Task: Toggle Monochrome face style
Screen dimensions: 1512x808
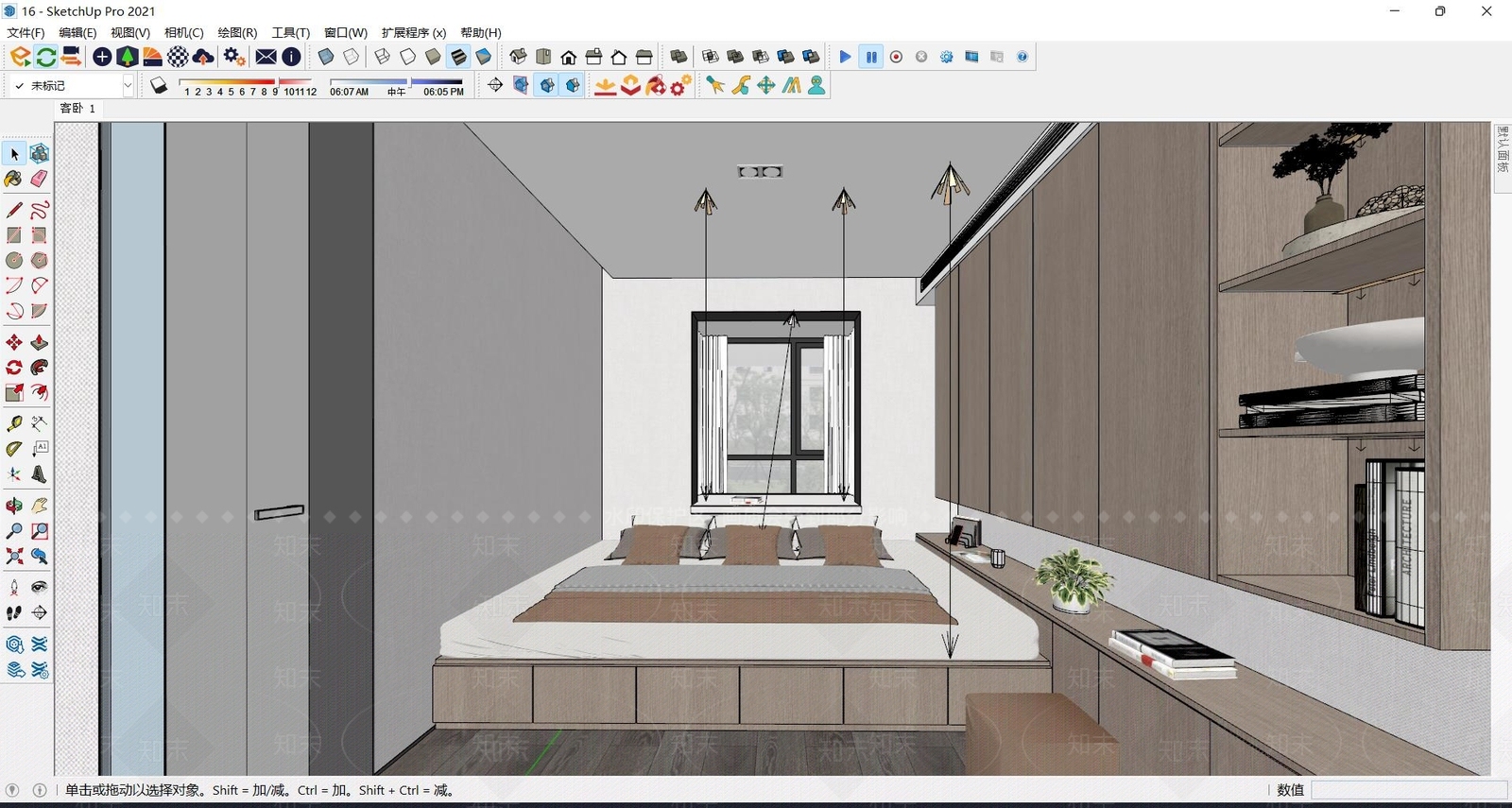Action: click(483, 57)
